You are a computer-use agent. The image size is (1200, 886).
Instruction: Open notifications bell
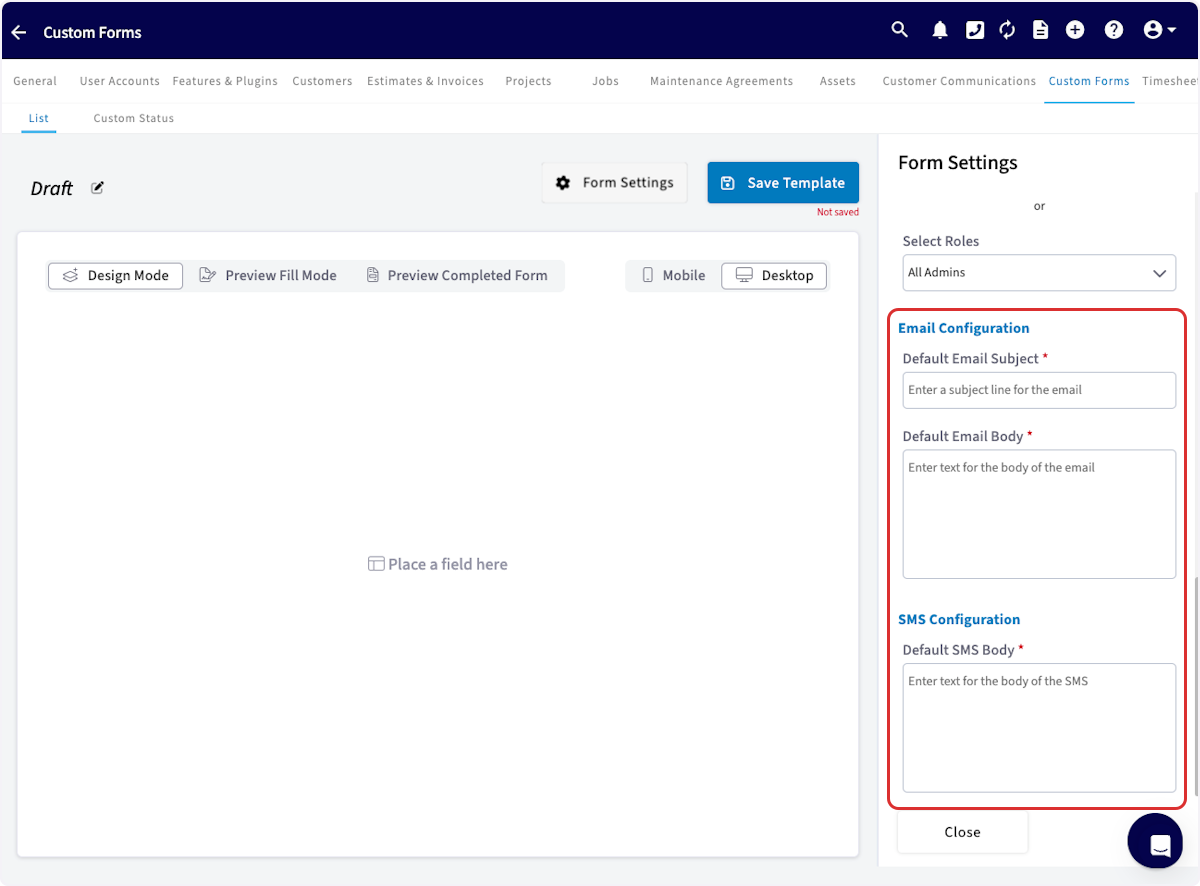coord(940,31)
